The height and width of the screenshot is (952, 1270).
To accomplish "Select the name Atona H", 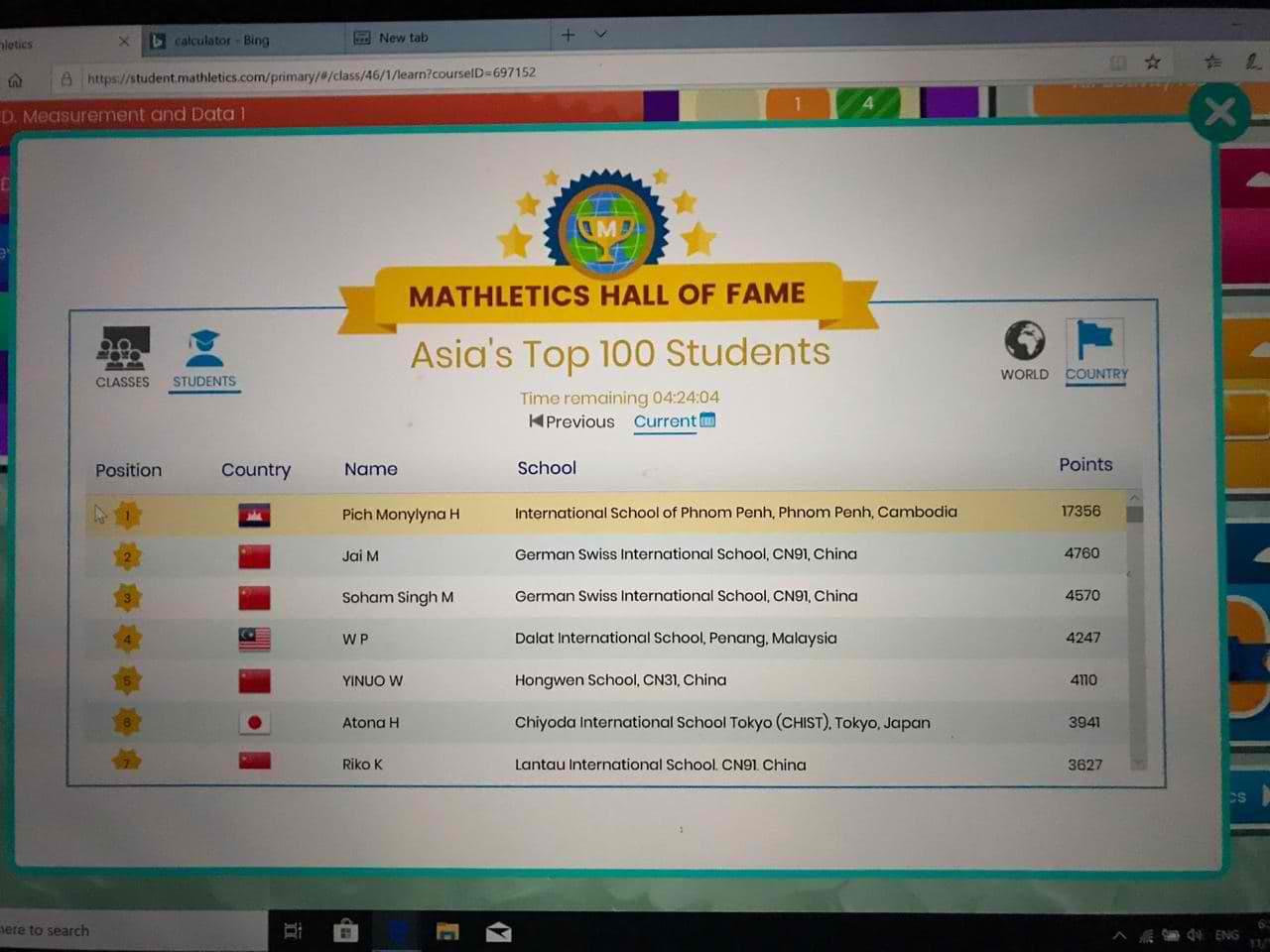I will point(370,723).
